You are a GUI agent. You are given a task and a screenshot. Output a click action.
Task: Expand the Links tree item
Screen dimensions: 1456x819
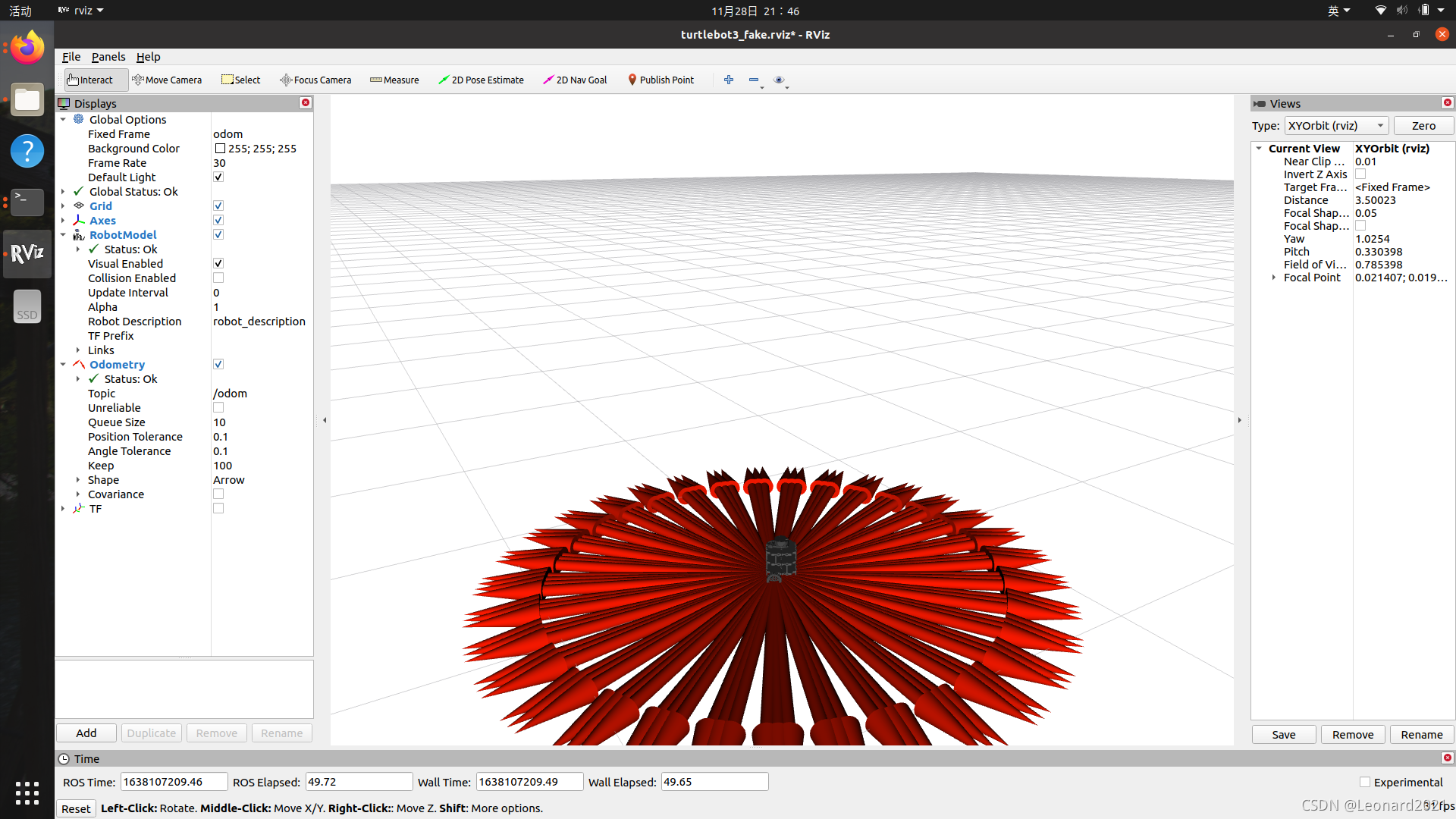78,350
